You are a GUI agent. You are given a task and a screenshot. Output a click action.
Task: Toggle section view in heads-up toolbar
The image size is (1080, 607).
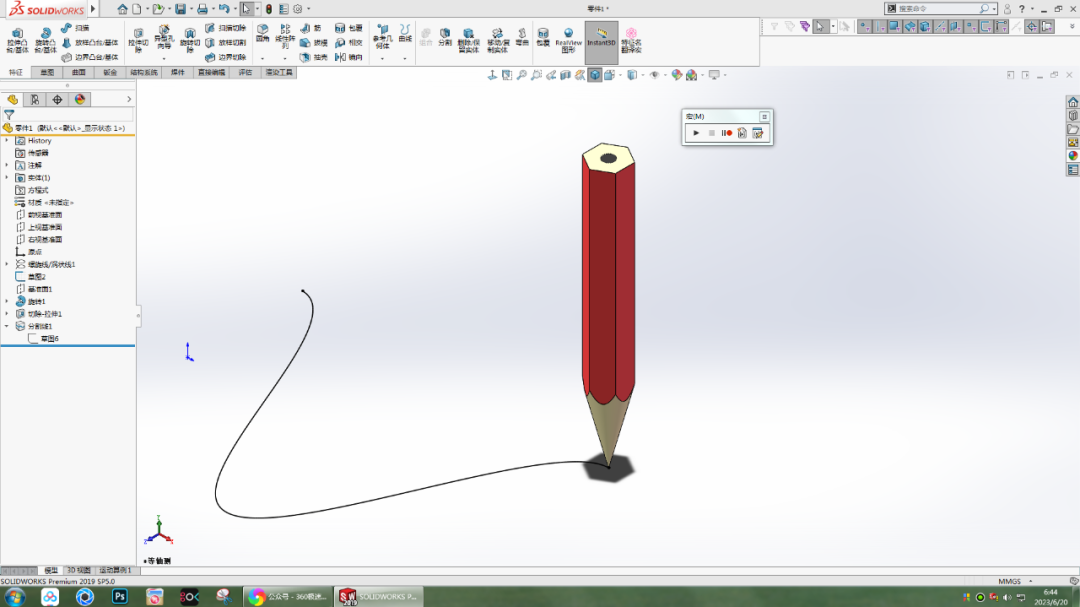pyautogui.click(x=566, y=75)
